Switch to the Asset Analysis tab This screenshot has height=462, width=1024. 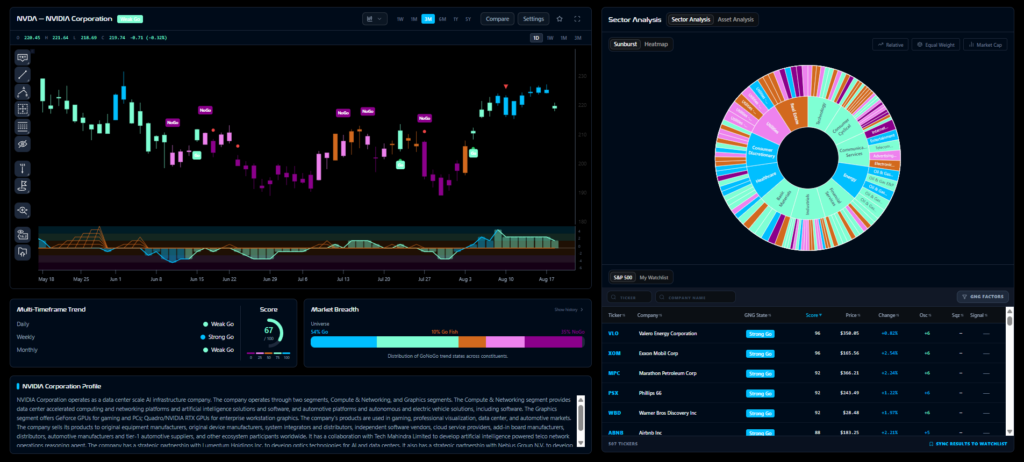(x=735, y=20)
